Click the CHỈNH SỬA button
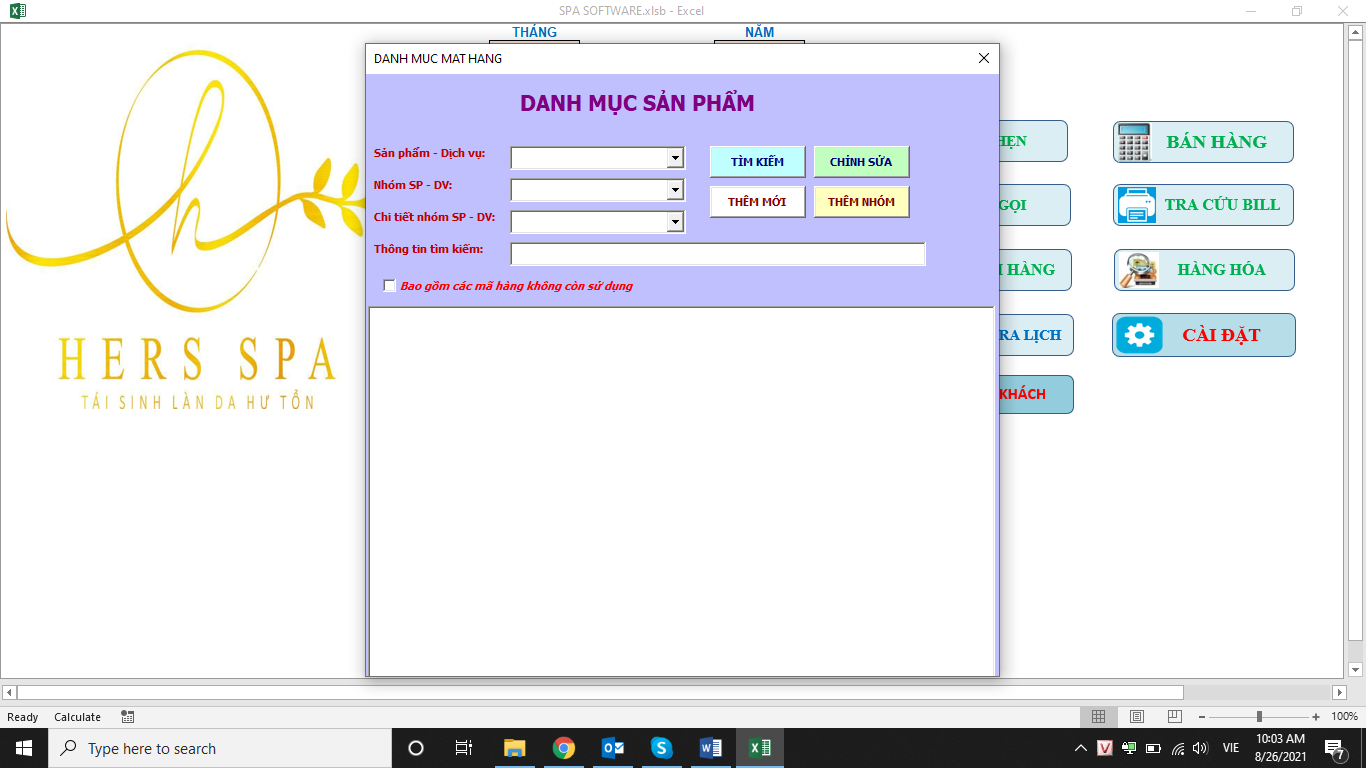The image size is (1366, 768). 861,162
